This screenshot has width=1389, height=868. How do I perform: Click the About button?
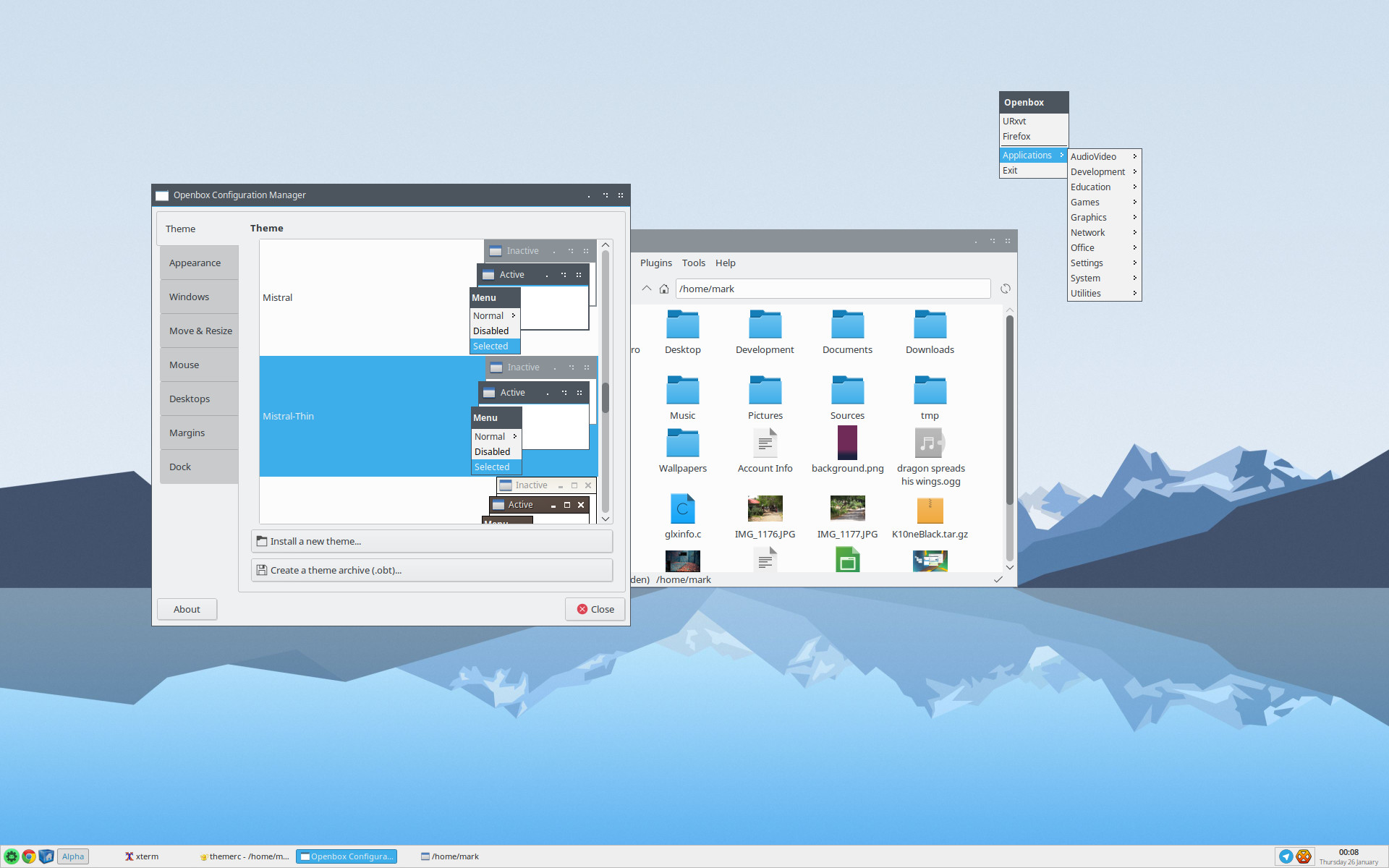[187, 609]
